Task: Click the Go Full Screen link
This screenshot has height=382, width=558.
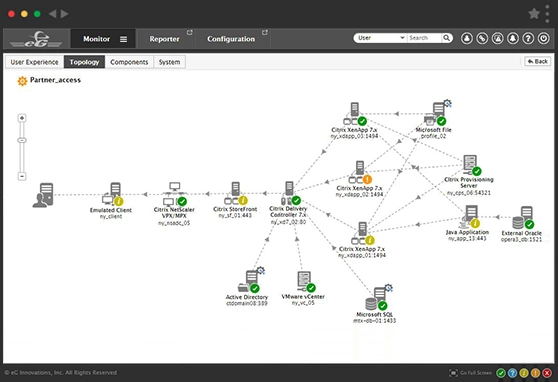Action: [x=470, y=373]
